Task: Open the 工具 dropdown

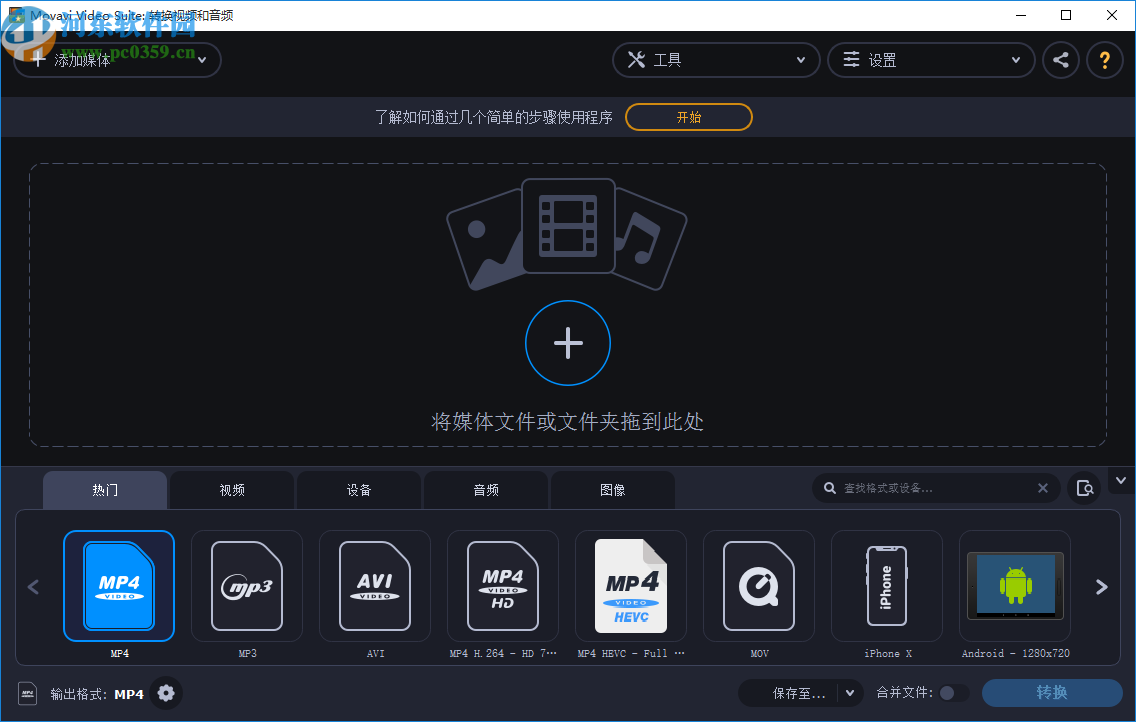Action: click(x=716, y=60)
